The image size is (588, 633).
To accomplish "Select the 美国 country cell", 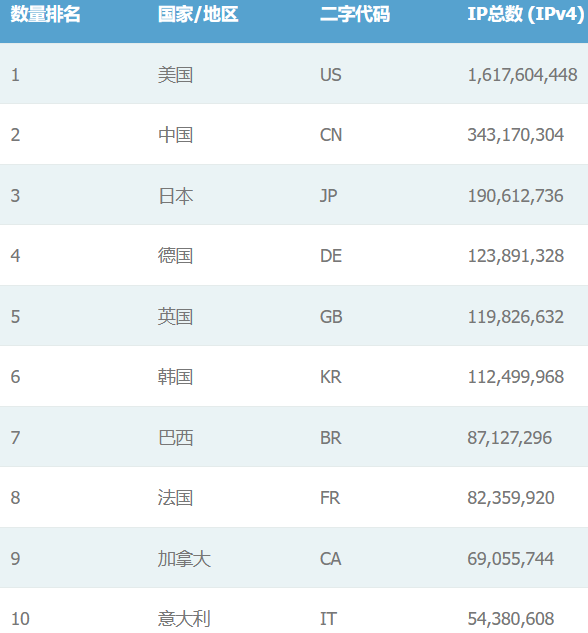I will (175, 75).
